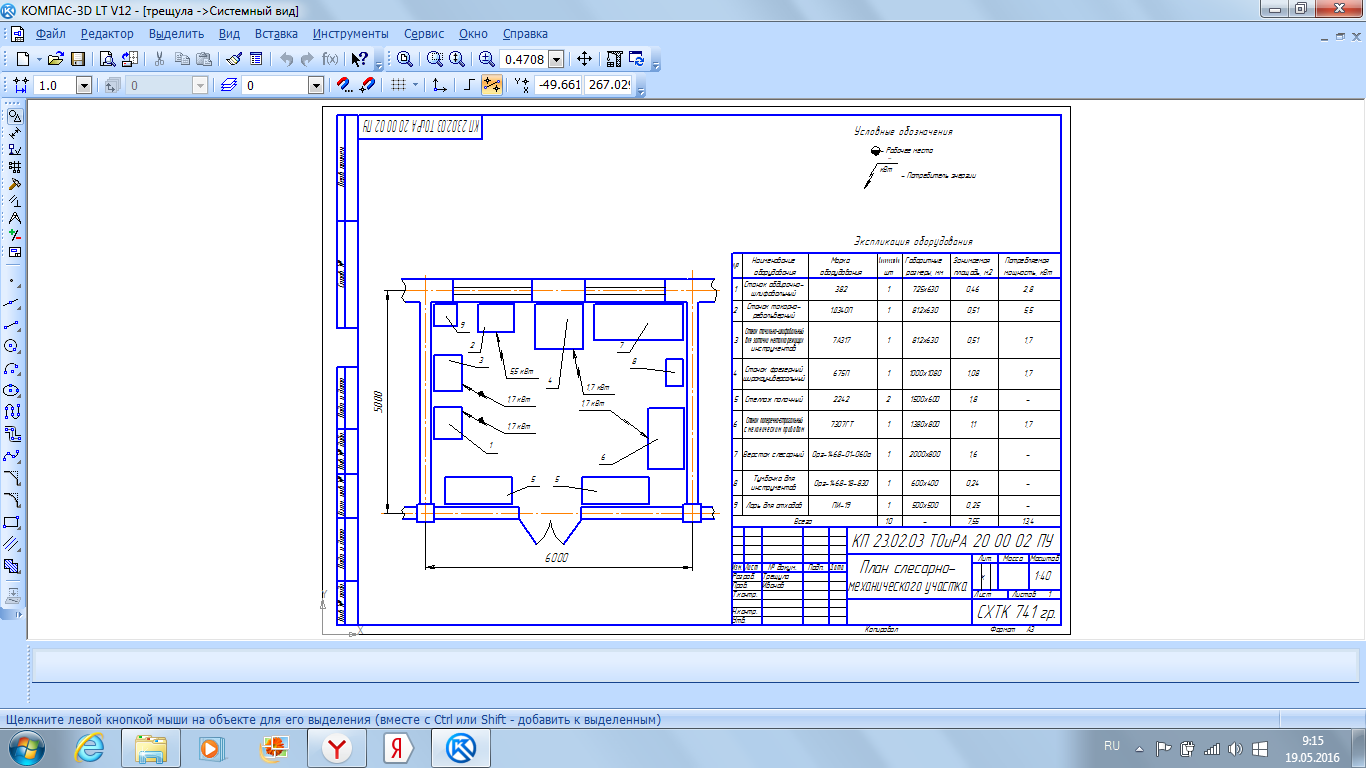Open the layers manager icon
The width and height of the screenshot is (1366, 768).
point(229,86)
